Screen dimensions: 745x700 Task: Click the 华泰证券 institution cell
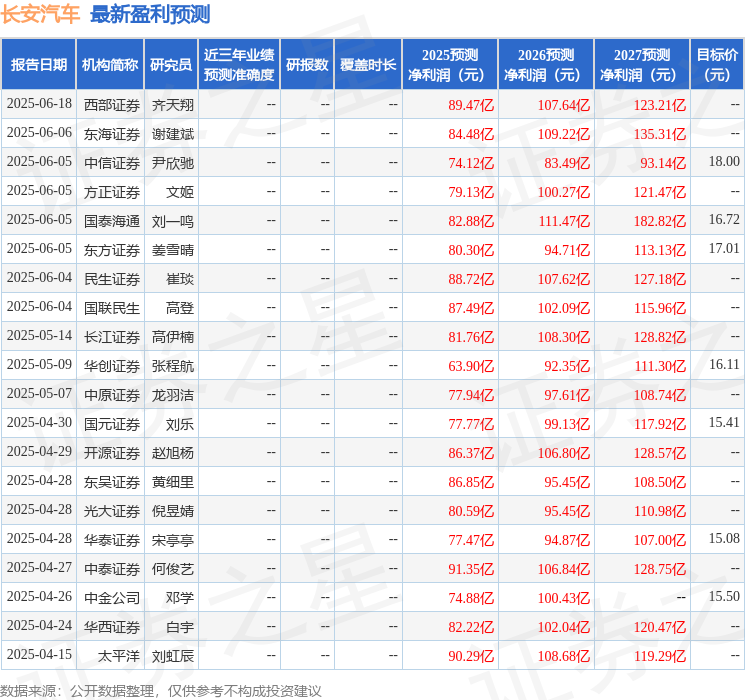[x=112, y=540]
